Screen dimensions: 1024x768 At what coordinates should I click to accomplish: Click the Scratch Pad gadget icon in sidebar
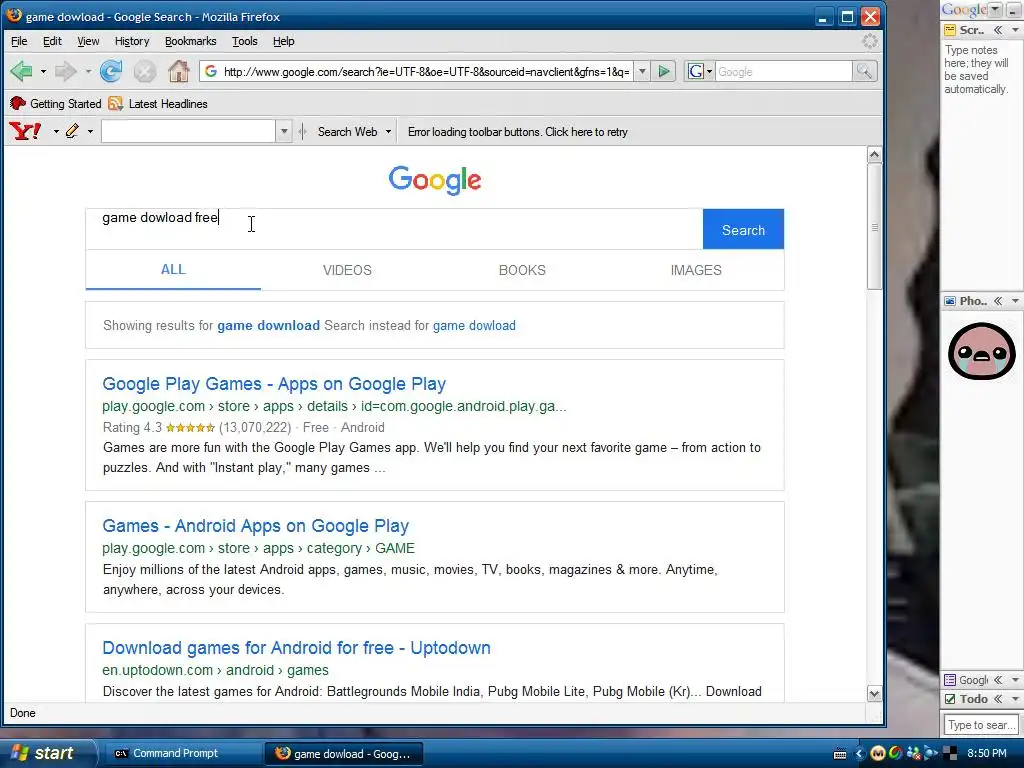tap(950, 30)
